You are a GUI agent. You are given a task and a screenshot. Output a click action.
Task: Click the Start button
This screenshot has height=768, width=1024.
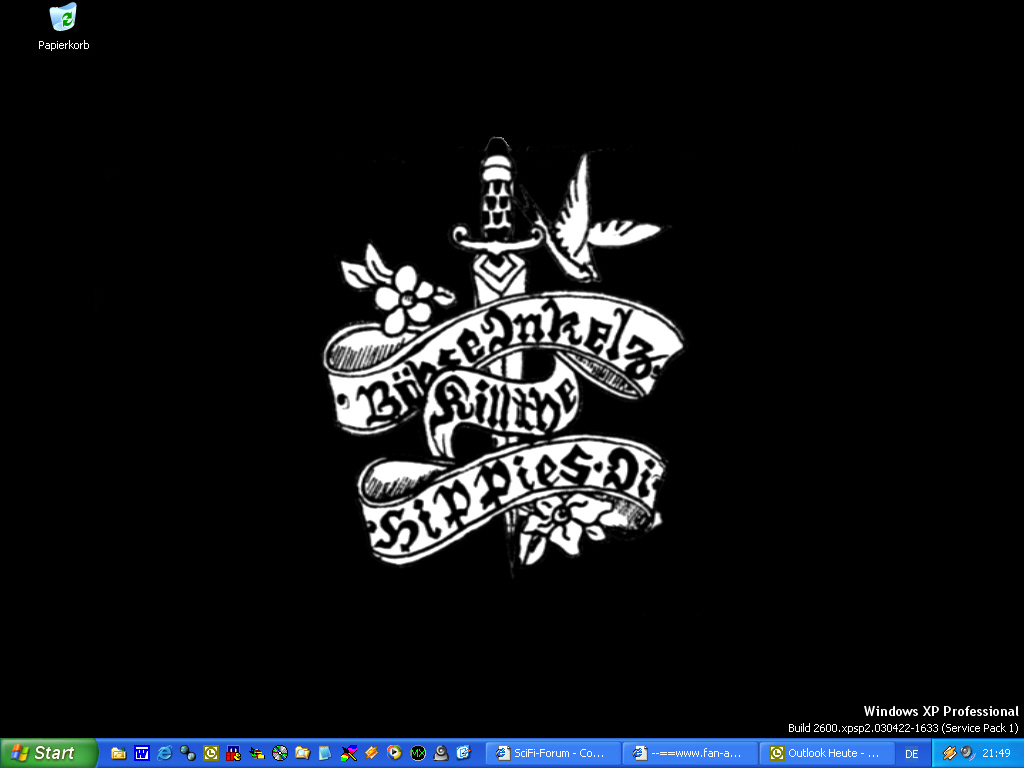(48, 753)
